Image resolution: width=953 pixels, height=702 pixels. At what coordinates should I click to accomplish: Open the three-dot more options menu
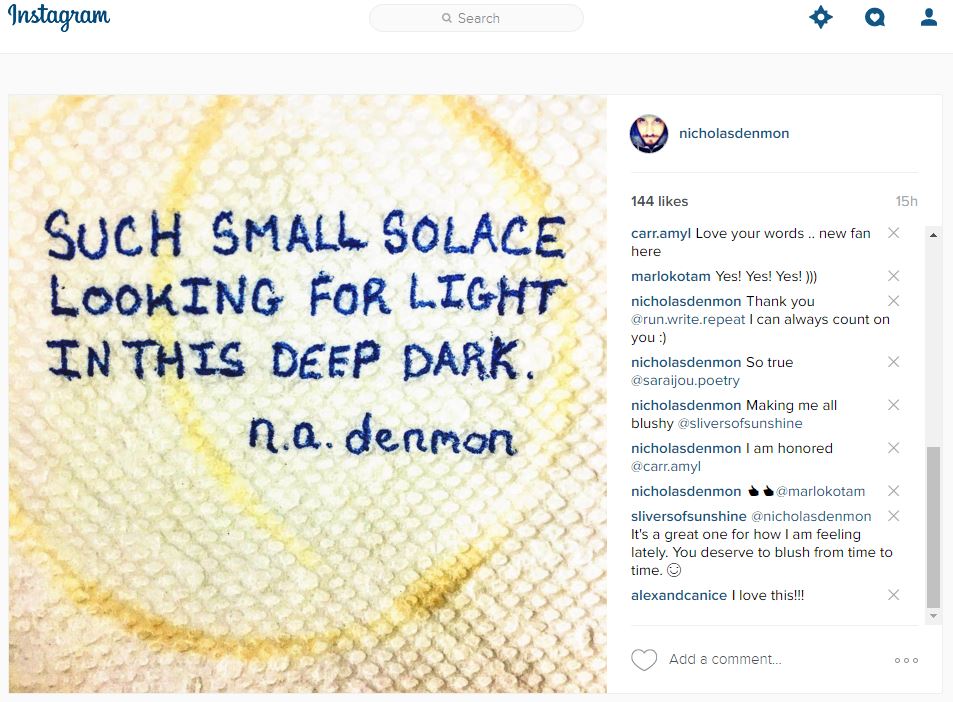[906, 660]
